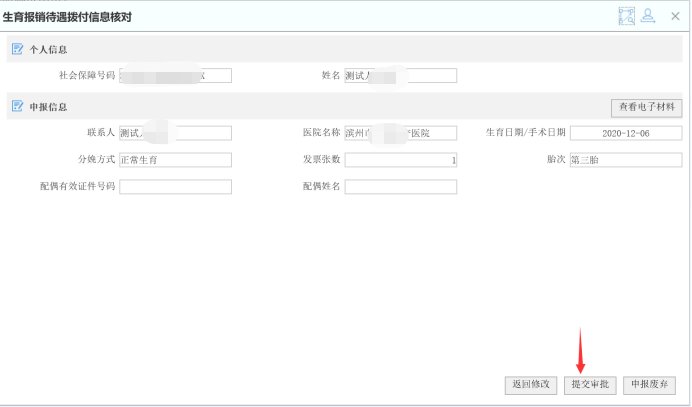Close the 生育报销待遇拨付信息核对 dialog
692x407 pixels.
point(675,16)
